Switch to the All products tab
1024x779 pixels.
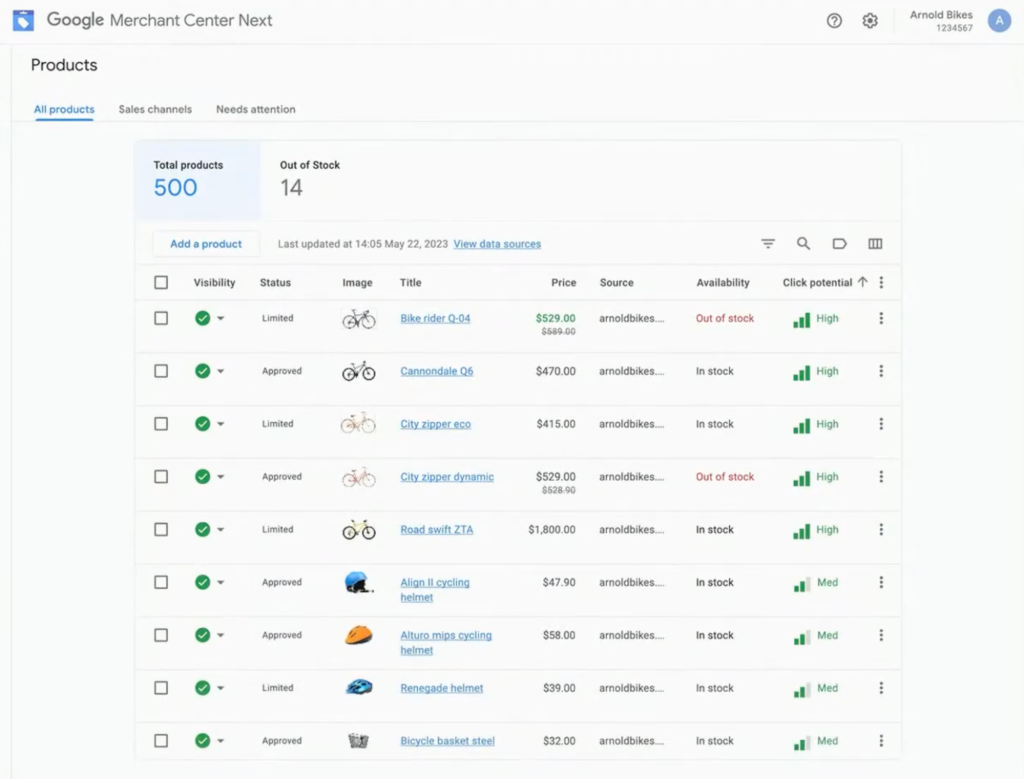[x=64, y=109]
